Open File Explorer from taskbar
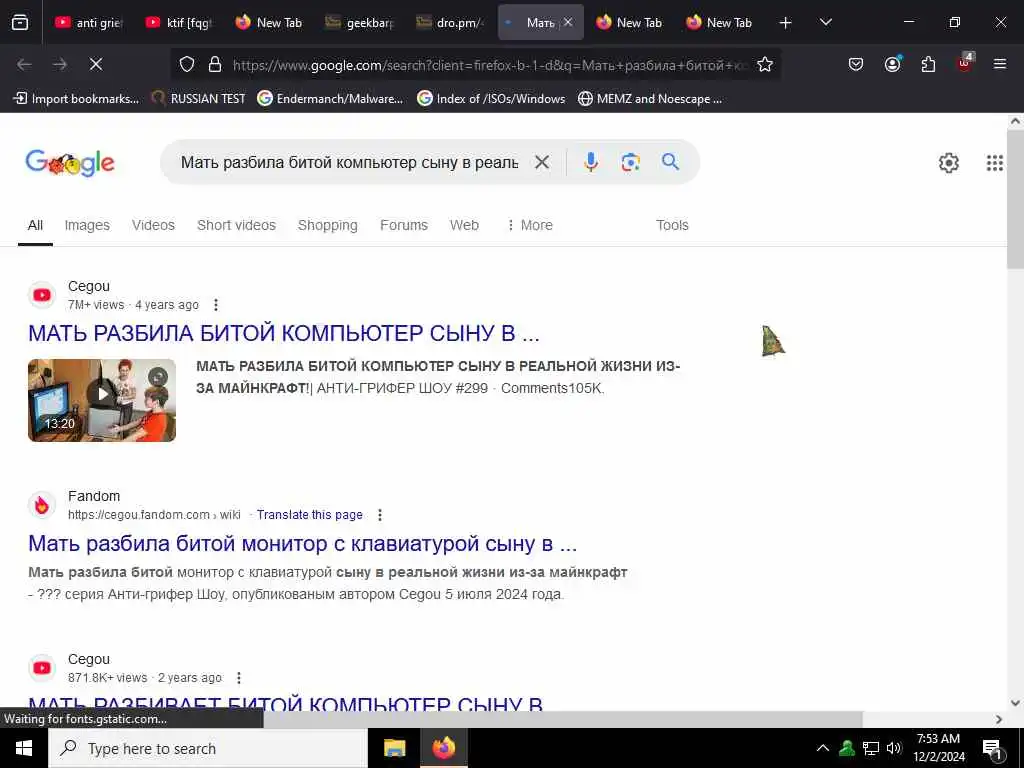1024x768 pixels. pyautogui.click(x=394, y=748)
